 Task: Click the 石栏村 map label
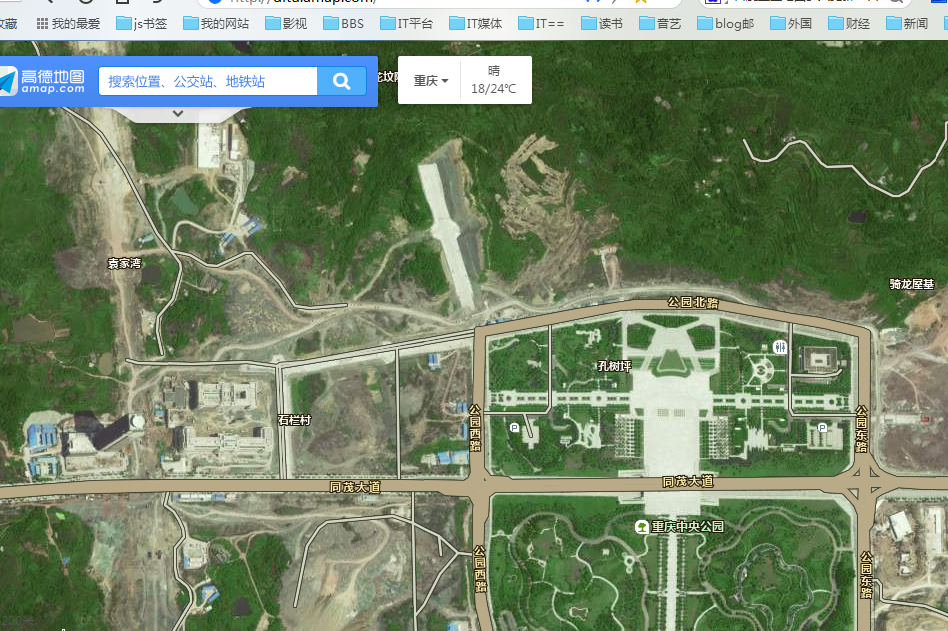pos(294,420)
